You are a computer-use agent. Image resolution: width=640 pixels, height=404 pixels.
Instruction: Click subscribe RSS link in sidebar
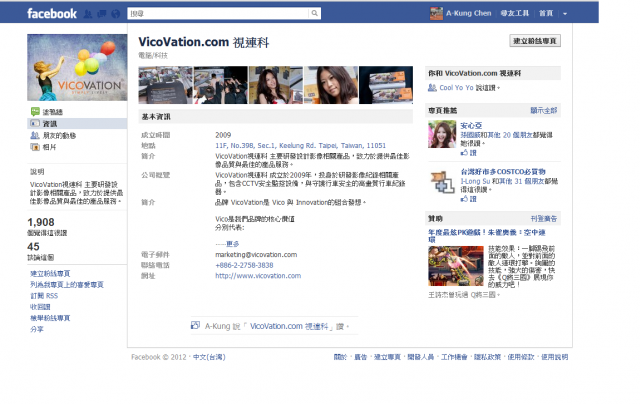[x=44, y=295]
